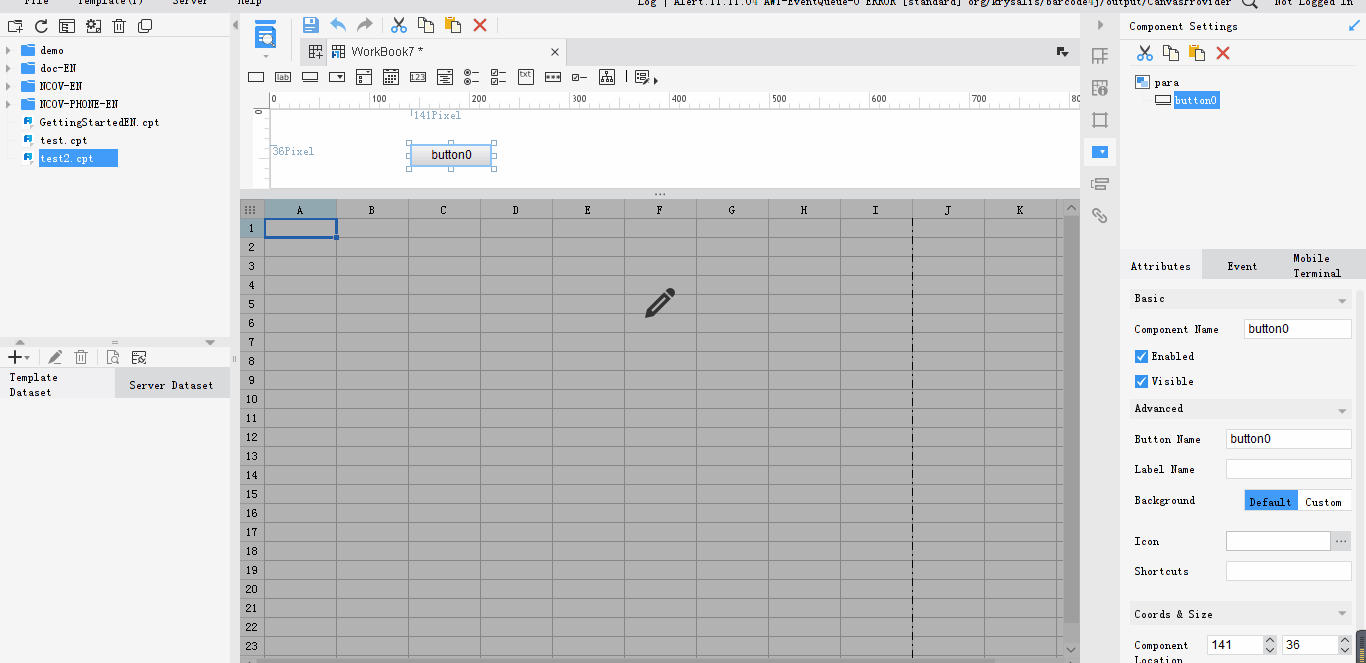Select button0 widget in parameter pane

(x=451, y=155)
